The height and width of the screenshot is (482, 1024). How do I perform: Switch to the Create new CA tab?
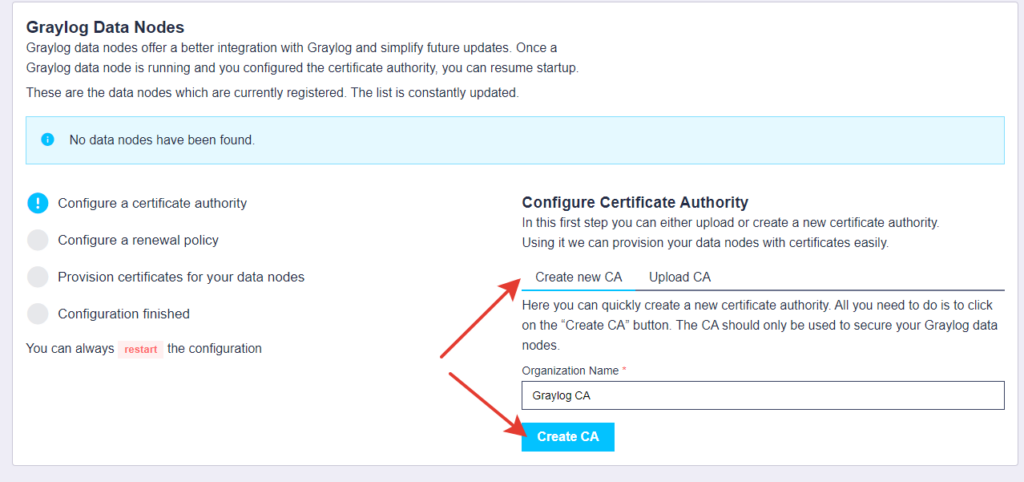(579, 277)
